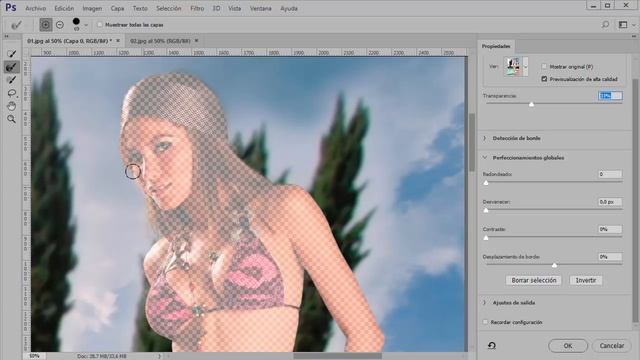The height and width of the screenshot is (360, 640).
Task: Collapse the right properties panel arrows
Action: pyautogui.click(x=633, y=37)
